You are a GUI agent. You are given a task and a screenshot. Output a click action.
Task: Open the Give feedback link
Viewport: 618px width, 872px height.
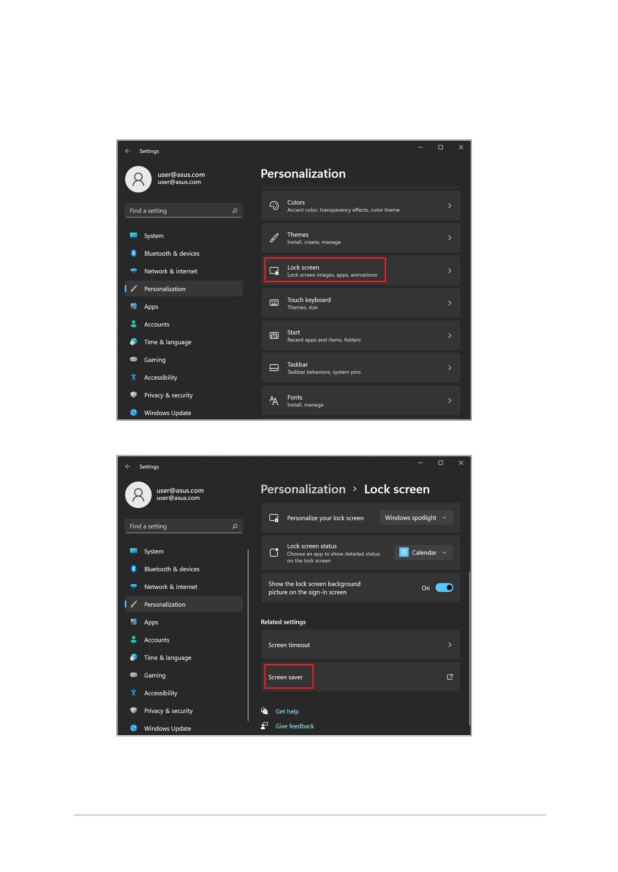tap(294, 726)
